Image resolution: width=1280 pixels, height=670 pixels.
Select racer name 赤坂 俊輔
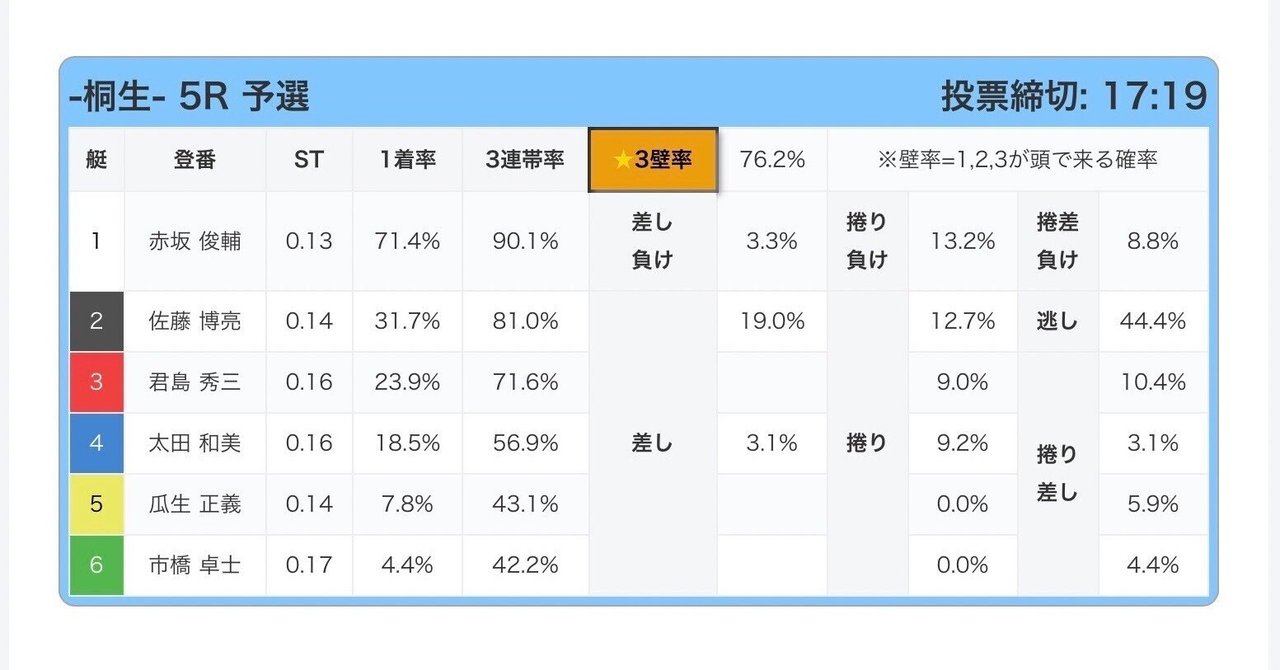[x=195, y=241]
